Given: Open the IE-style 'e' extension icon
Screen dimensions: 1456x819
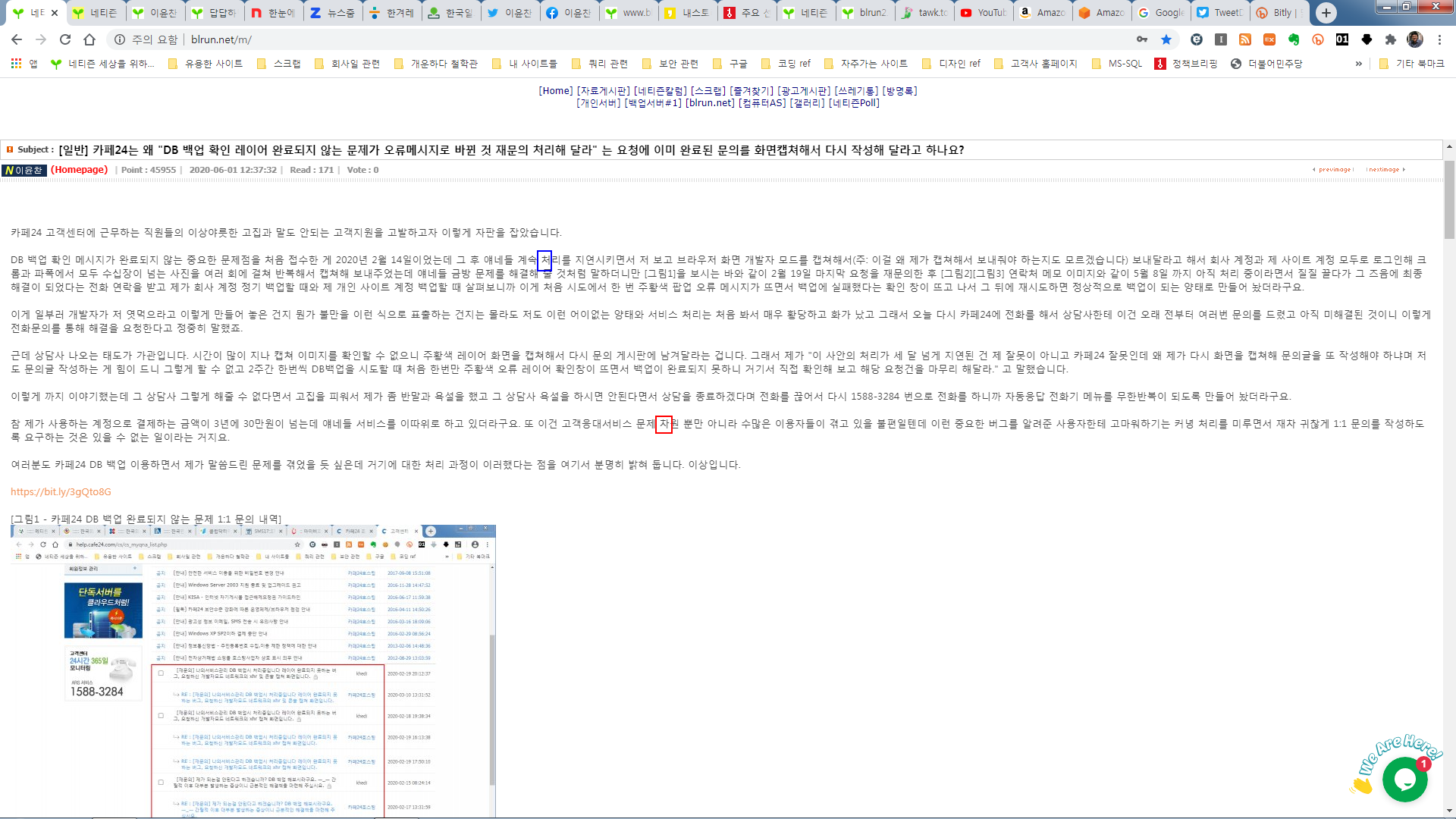Looking at the screenshot, I should (x=1197, y=39).
